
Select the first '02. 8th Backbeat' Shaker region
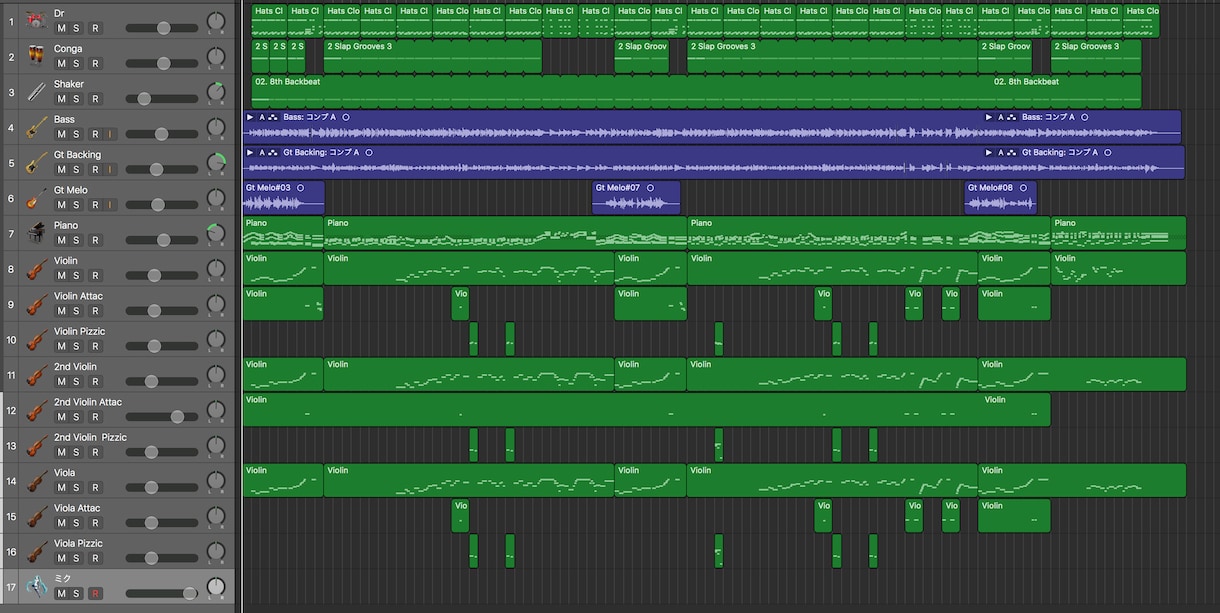click(x=622, y=91)
